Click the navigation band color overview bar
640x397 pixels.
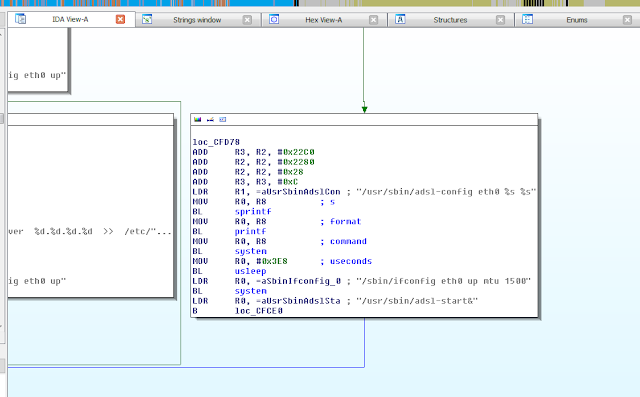(320, 3)
